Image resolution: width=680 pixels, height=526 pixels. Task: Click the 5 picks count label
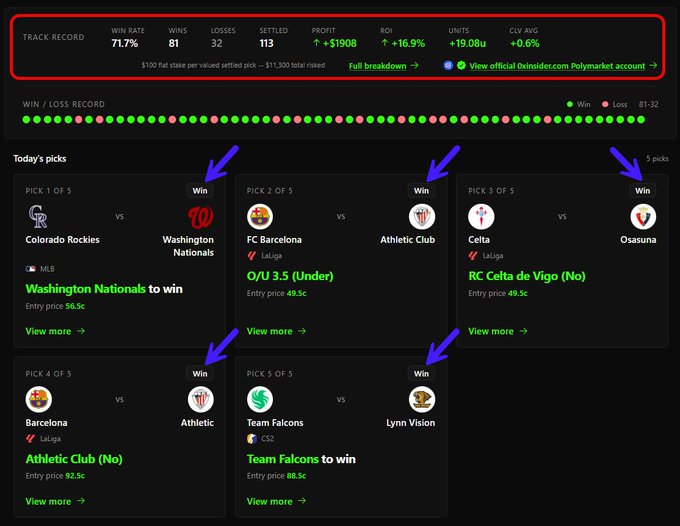657,159
